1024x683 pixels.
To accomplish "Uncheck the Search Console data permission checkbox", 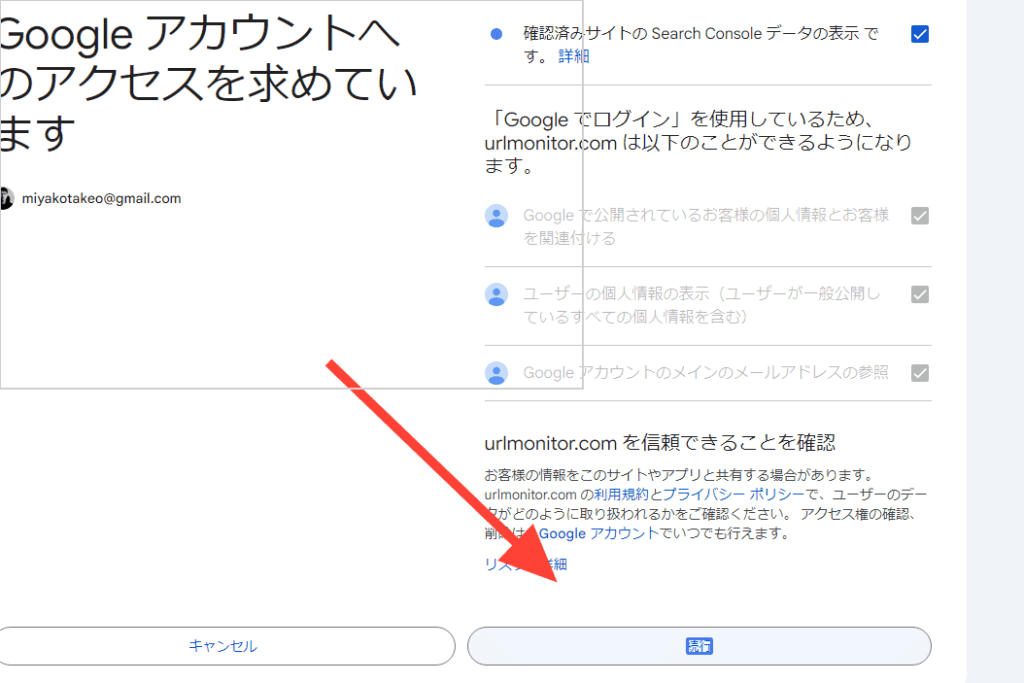I will point(920,34).
